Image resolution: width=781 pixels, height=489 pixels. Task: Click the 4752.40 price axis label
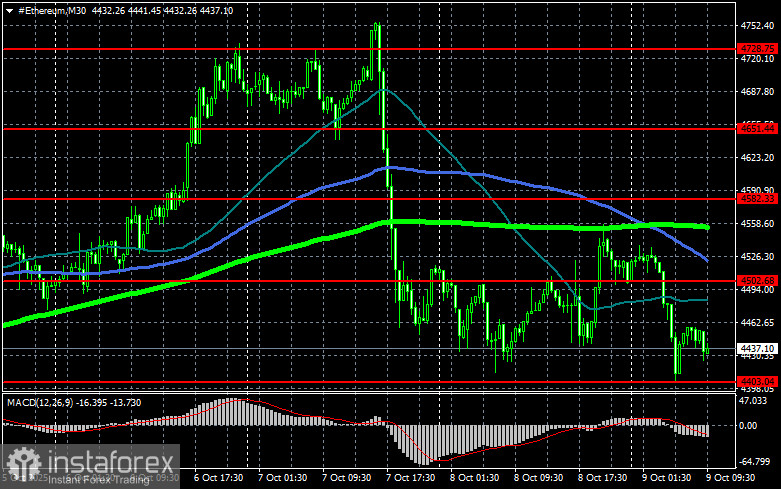(x=757, y=25)
